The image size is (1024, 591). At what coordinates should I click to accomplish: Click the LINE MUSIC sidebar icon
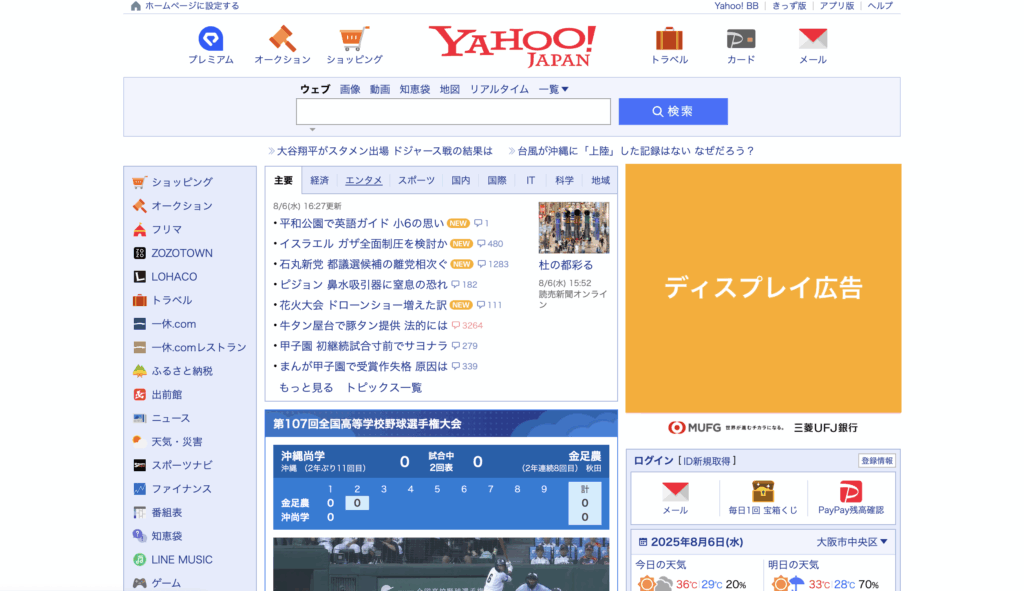[139, 560]
